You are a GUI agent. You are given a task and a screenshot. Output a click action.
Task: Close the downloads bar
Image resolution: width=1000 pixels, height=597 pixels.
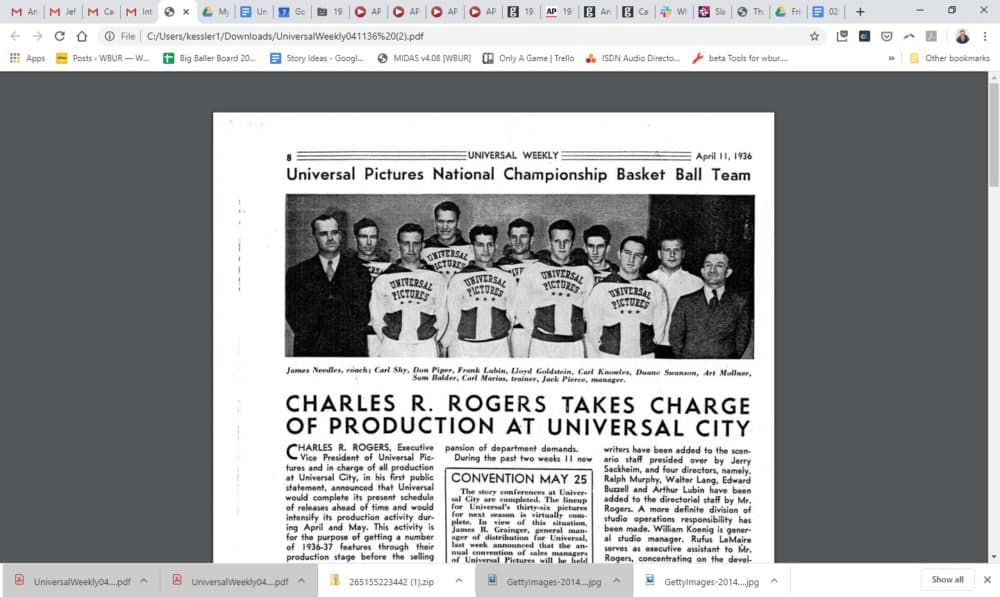[x=987, y=580]
